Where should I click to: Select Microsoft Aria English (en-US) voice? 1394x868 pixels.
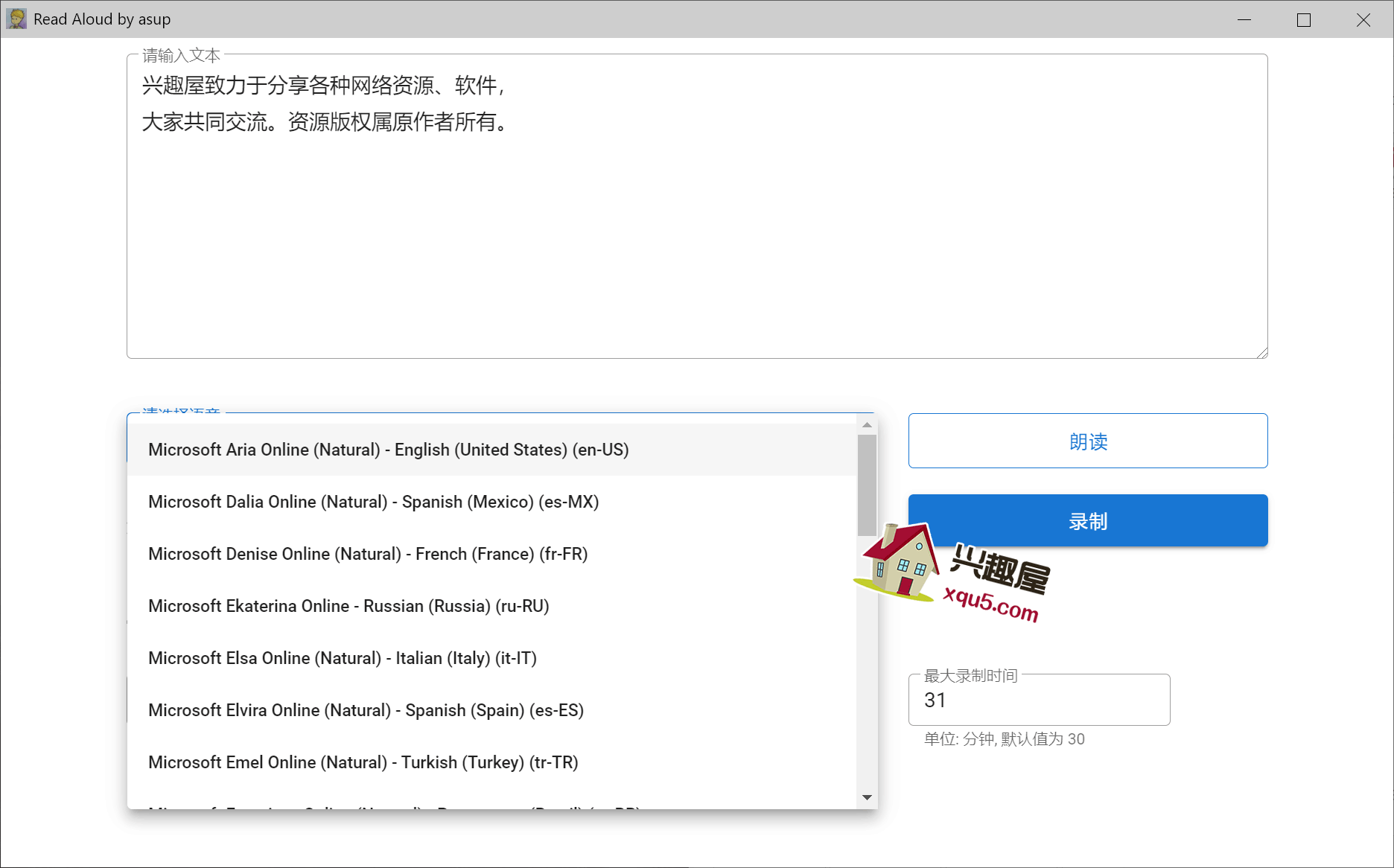tap(492, 450)
